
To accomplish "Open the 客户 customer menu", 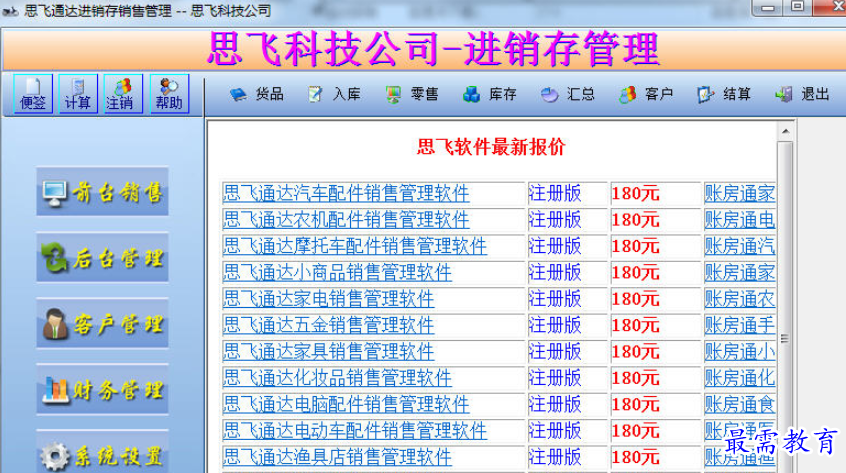I will [646, 94].
